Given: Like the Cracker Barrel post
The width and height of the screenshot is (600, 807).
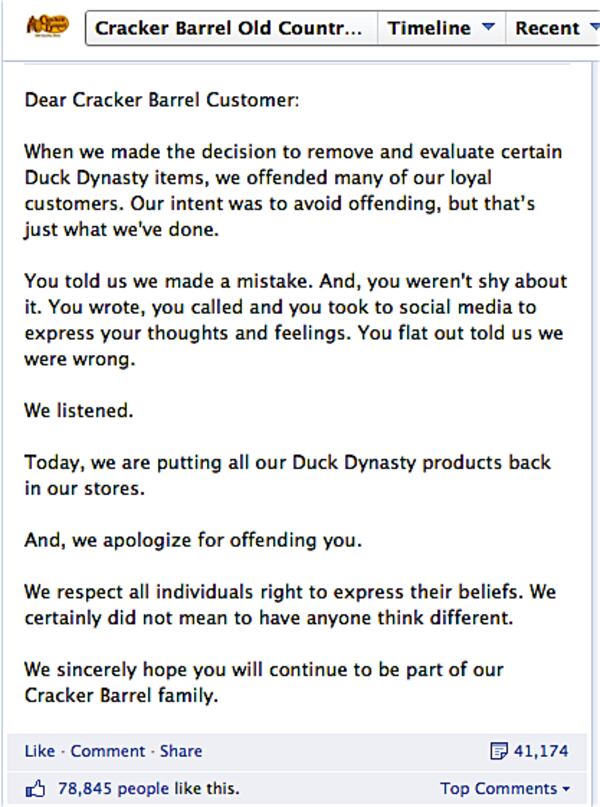Looking at the screenshot, I should coord(39,750).
